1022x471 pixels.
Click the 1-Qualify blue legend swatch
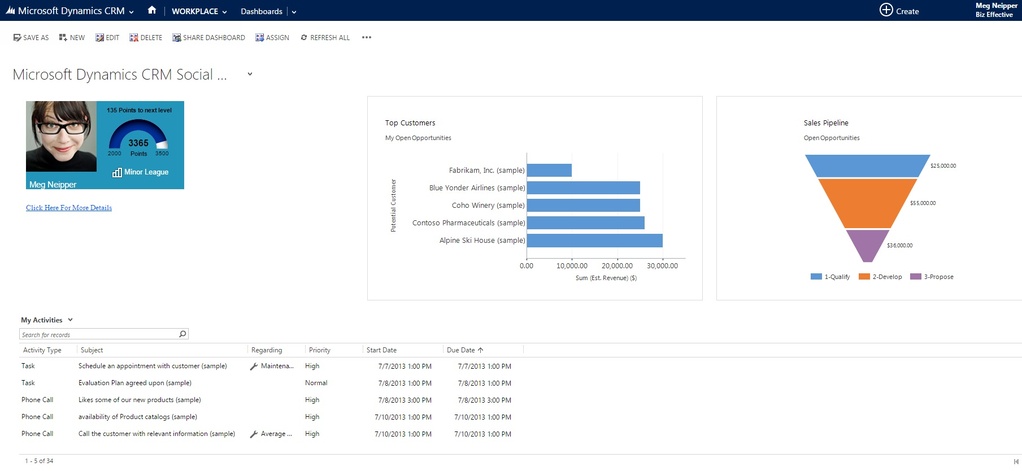pyautogui.click(x=816, y=277)
